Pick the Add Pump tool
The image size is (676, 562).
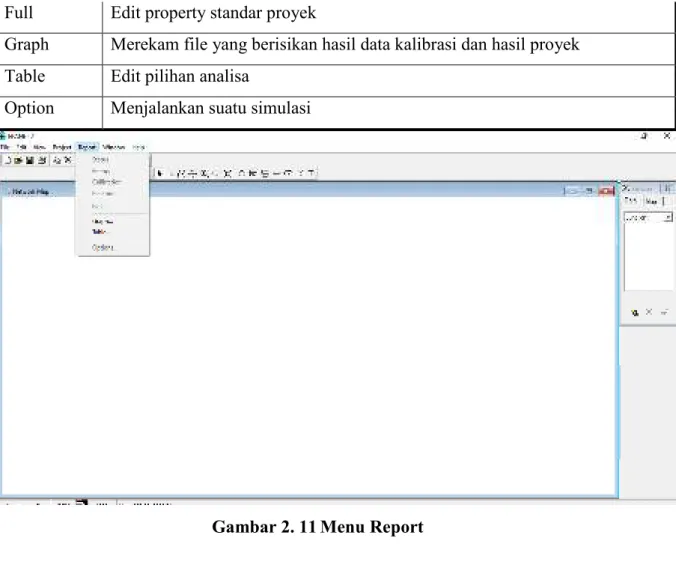(288, 173)
